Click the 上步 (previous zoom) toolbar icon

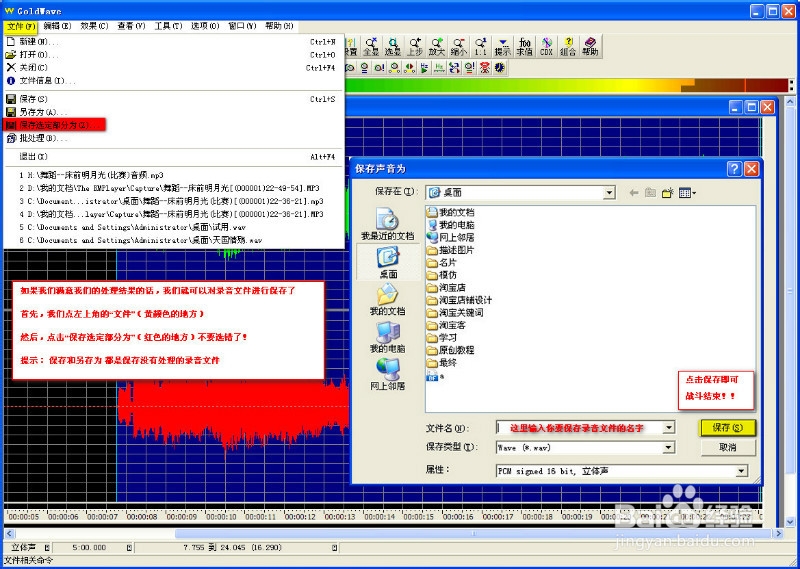pos(415,46)
